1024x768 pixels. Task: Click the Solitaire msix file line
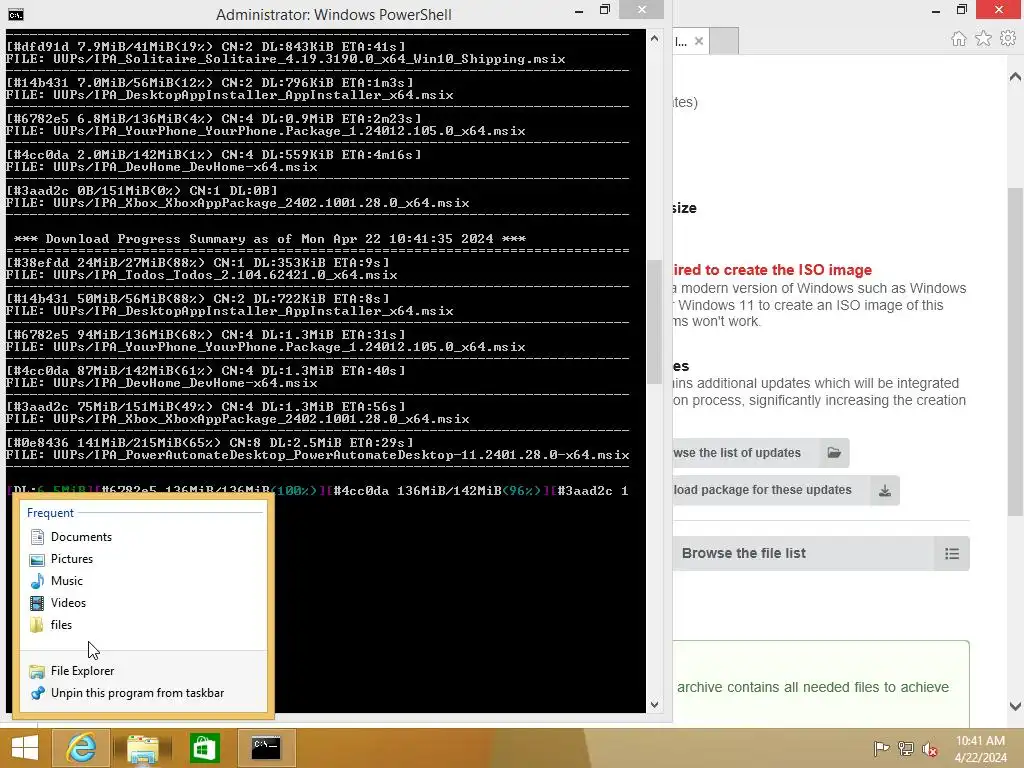click(x=285, y=59)
